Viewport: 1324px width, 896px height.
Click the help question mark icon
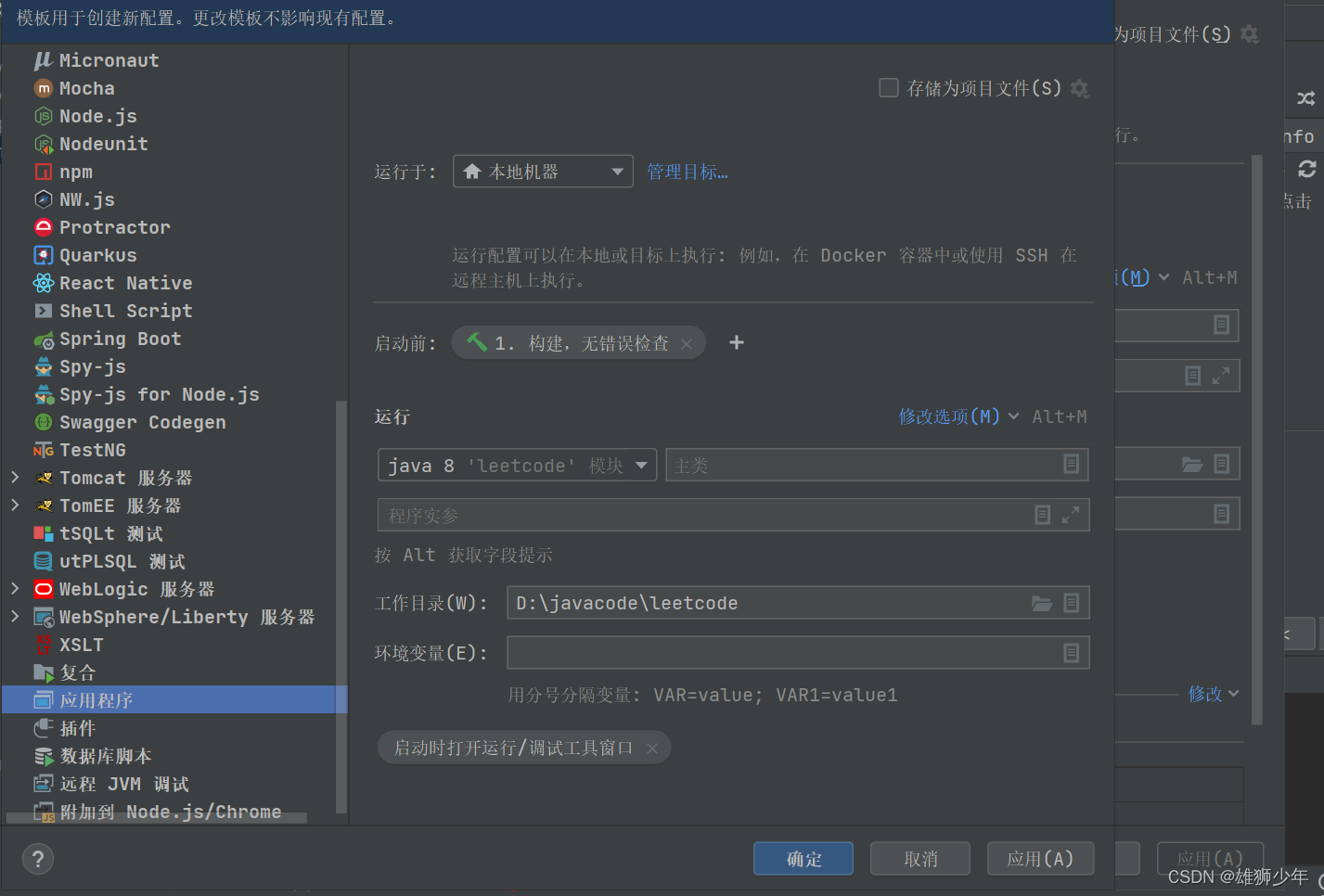point(37,859)
